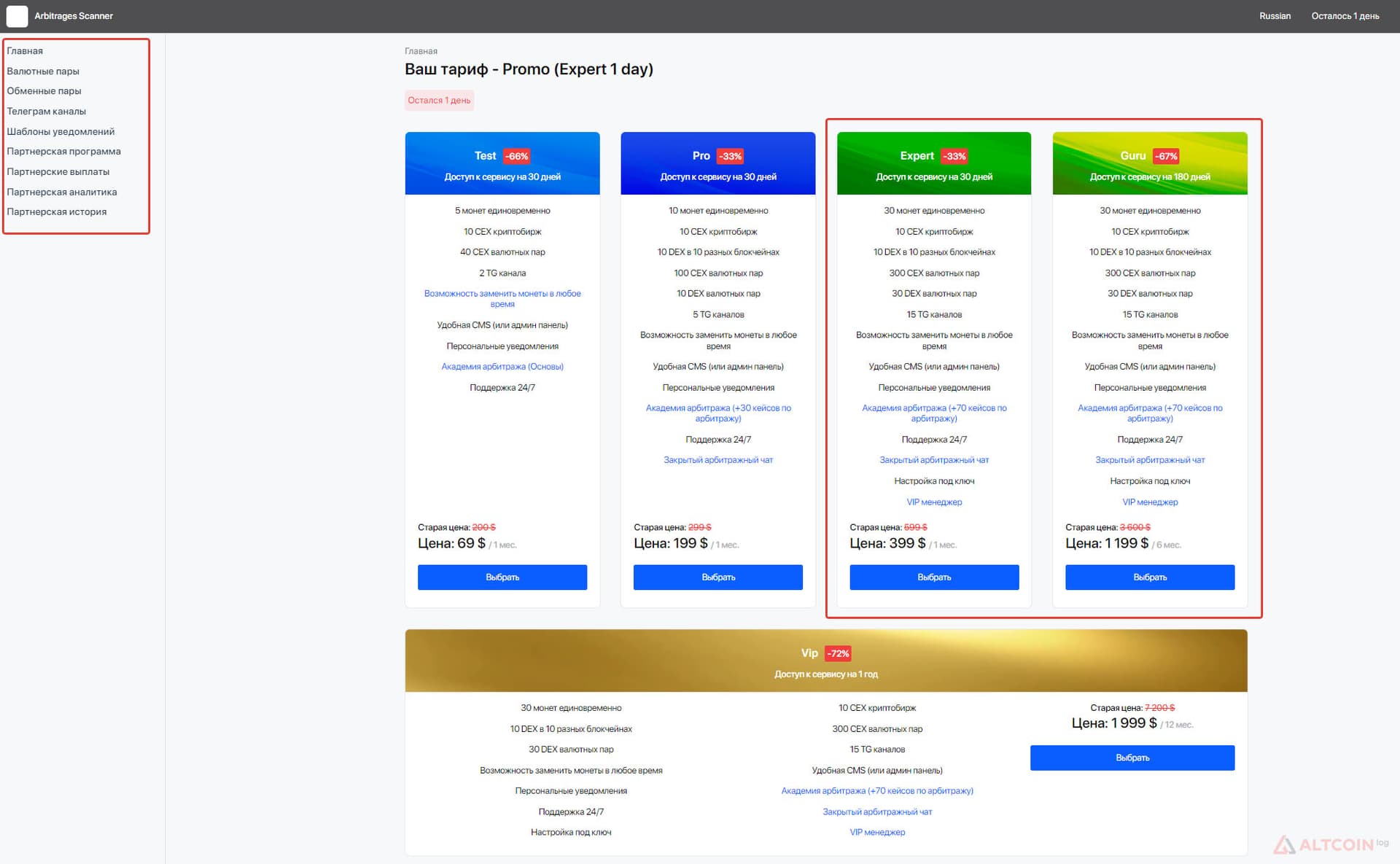Viewport: 1400px width, 864px height.
Task: Choose the Test plan via Выбрать button
Action: tap(502, 577)
